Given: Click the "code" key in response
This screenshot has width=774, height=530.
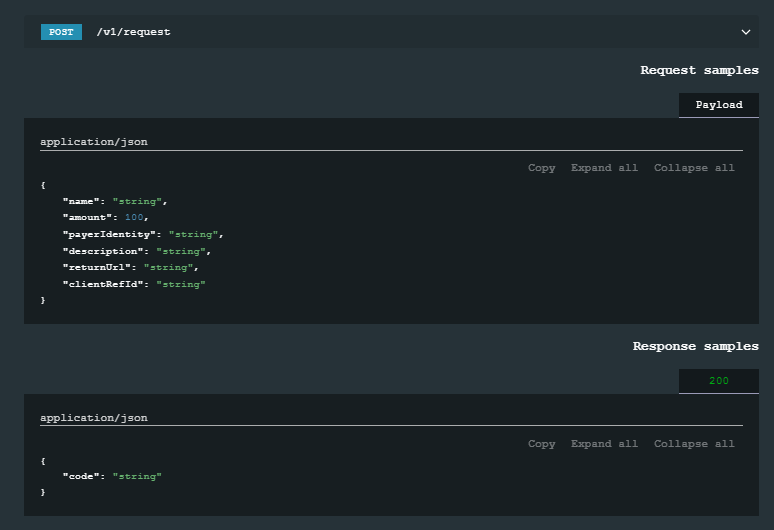Looking at the screenshot, I should point(81,476).
